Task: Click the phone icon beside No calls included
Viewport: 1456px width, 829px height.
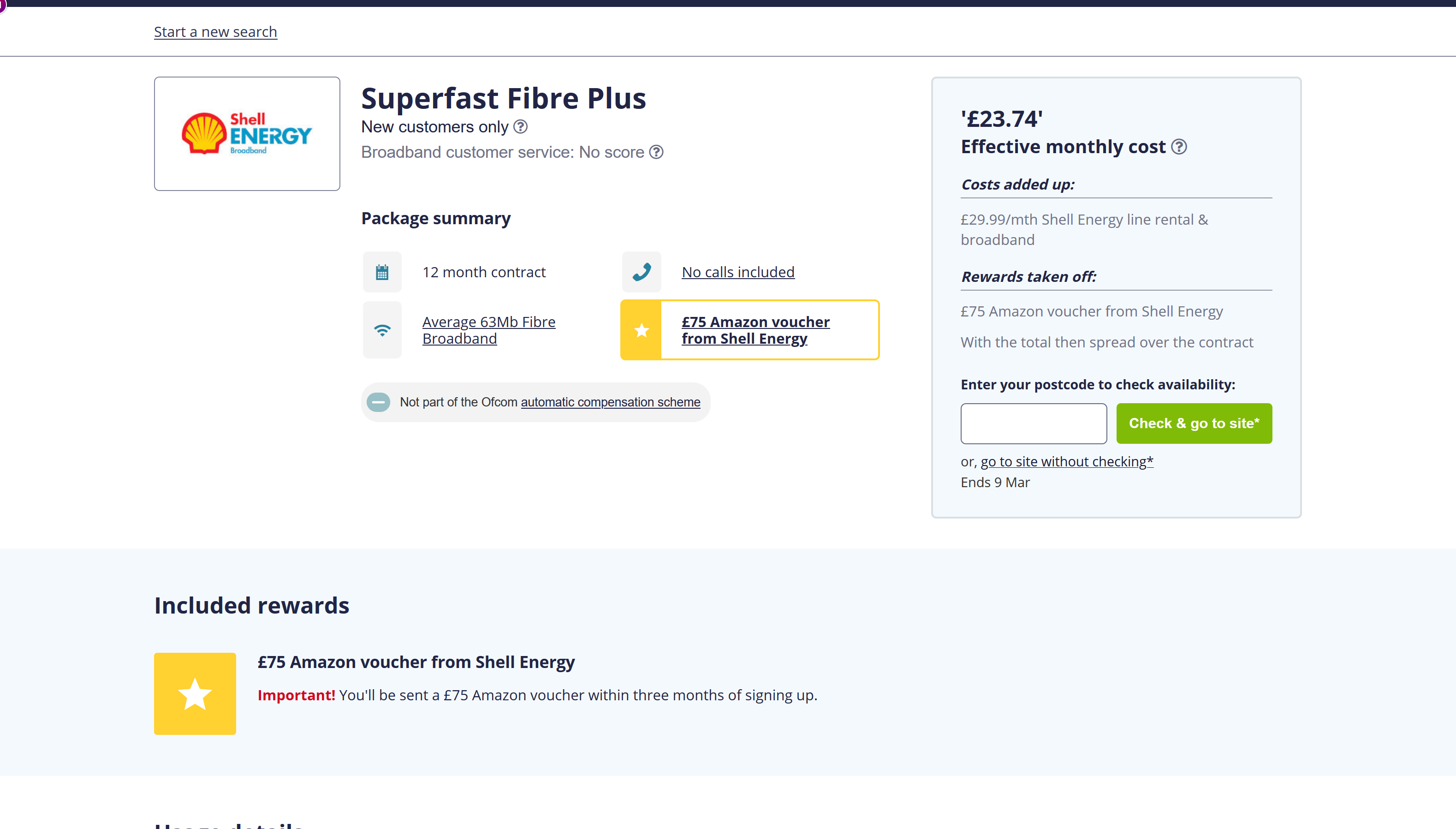Action: tap(642, 272)
